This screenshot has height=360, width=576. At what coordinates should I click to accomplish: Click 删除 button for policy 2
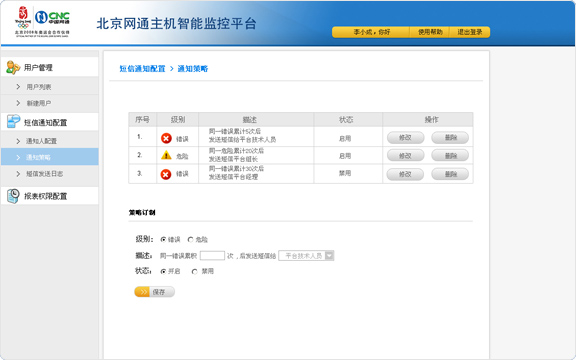pyautogui.click(x=450, y=155)
